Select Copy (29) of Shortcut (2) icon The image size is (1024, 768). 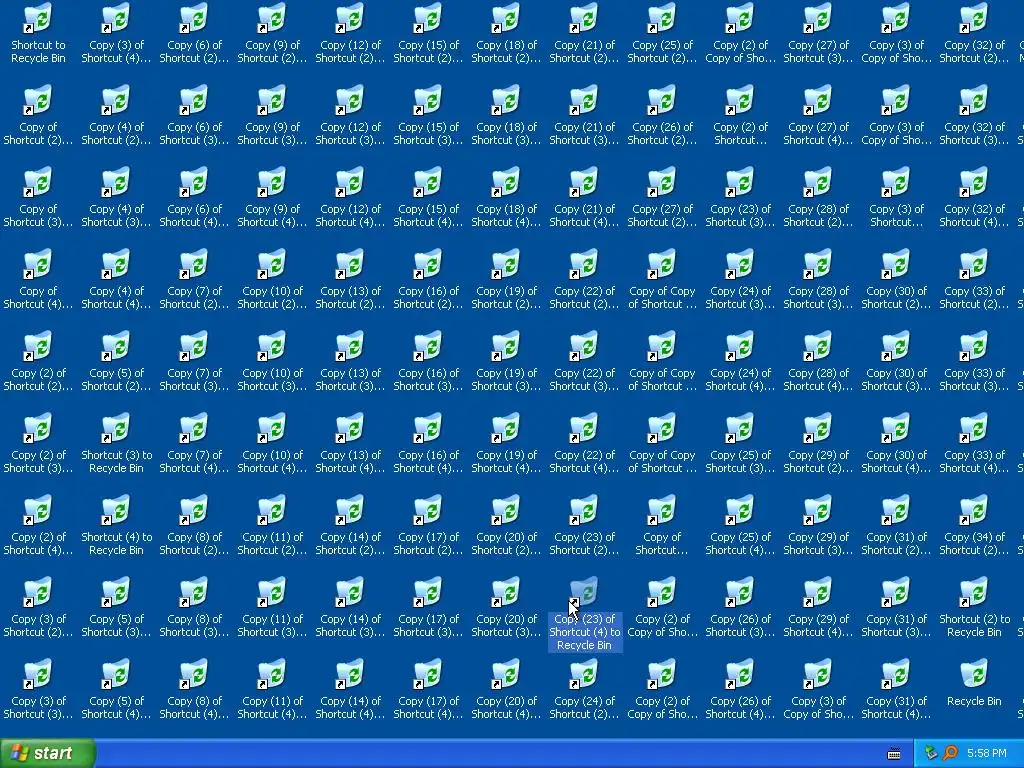(818, 443)
